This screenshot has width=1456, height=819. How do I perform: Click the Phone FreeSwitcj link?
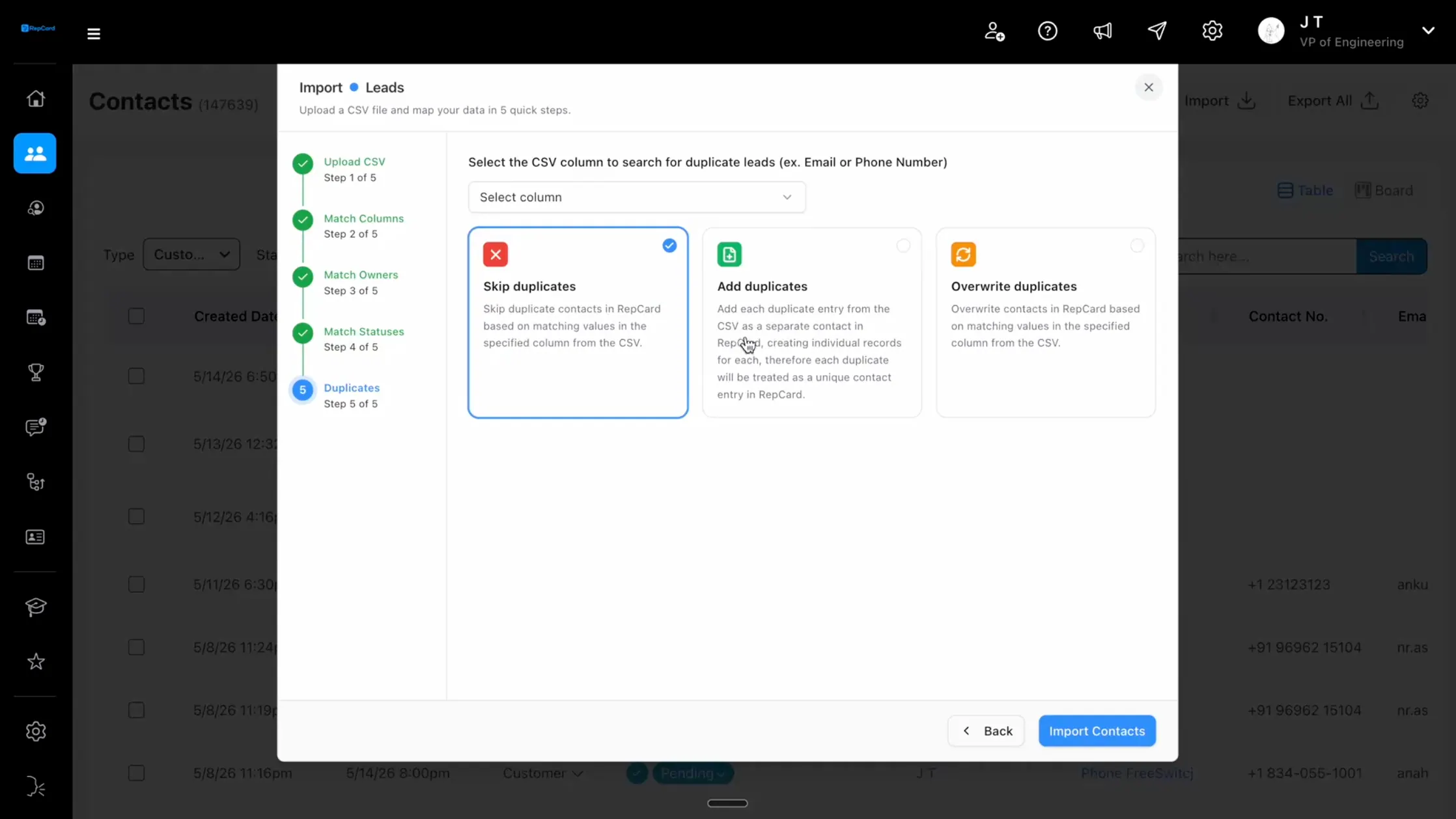[x=1137, y=773]
